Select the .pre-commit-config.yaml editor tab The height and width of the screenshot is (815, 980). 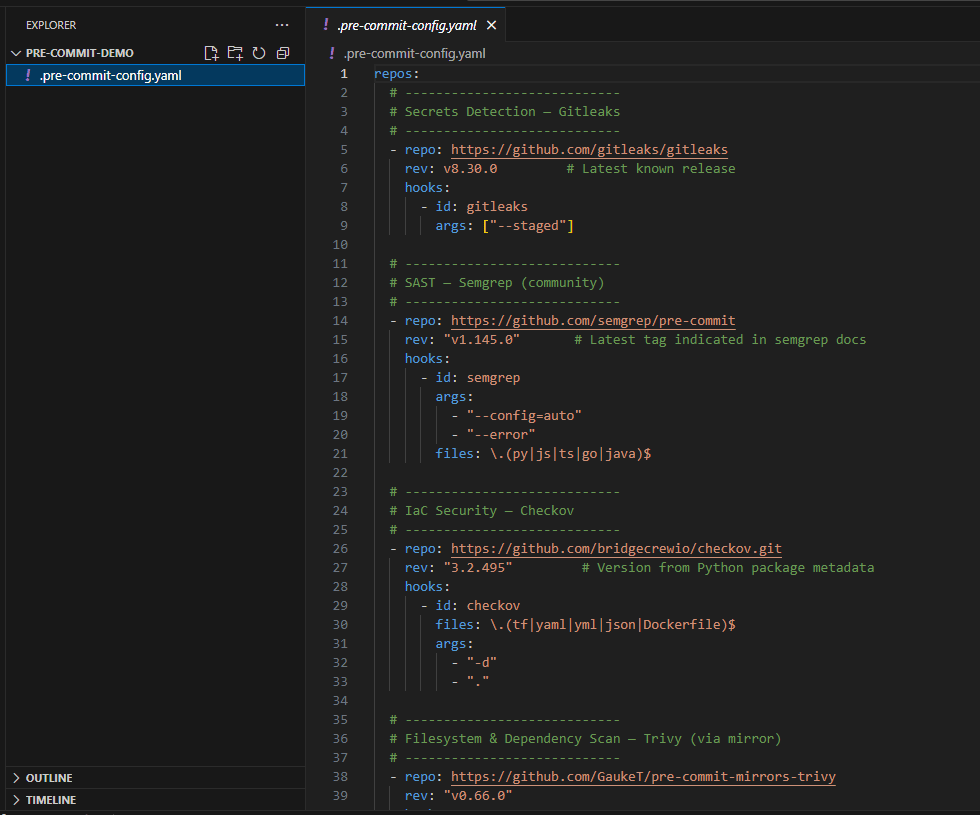pos(405,25)
